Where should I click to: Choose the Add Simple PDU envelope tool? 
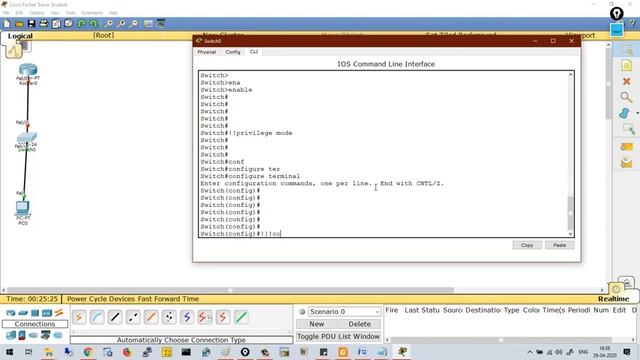coord(627,147)
